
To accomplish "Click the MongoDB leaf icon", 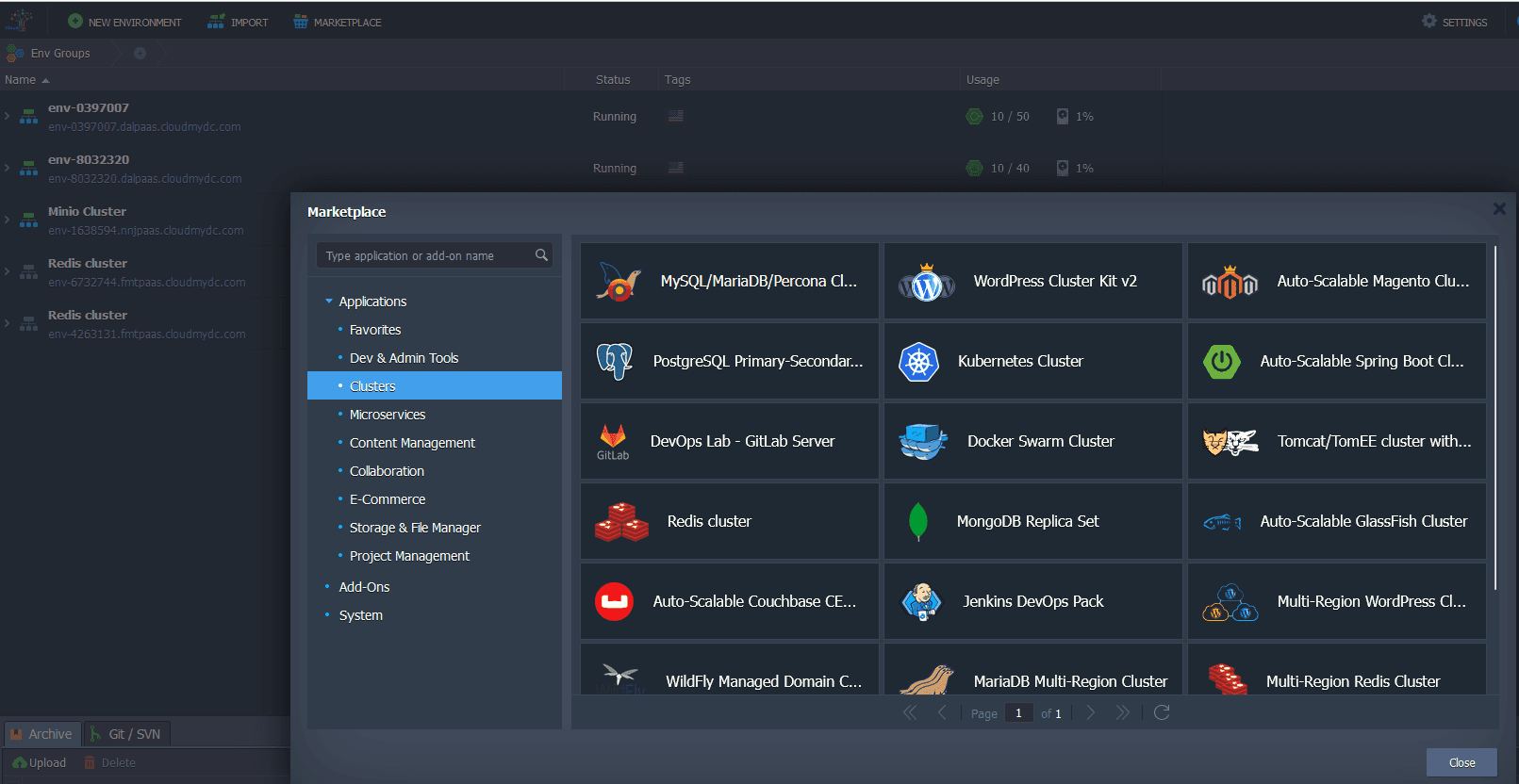I will (x=917, y=522).
